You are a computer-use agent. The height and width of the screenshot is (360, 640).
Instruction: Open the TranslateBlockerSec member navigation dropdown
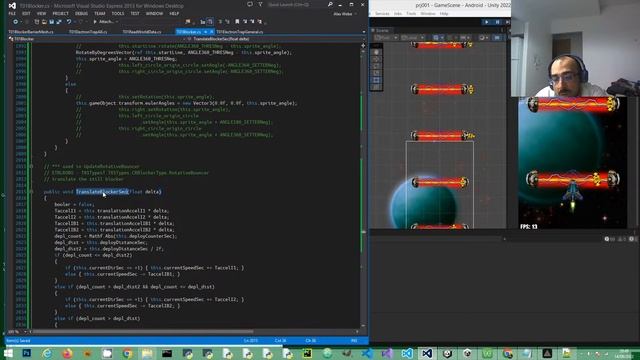pos(274,39)
